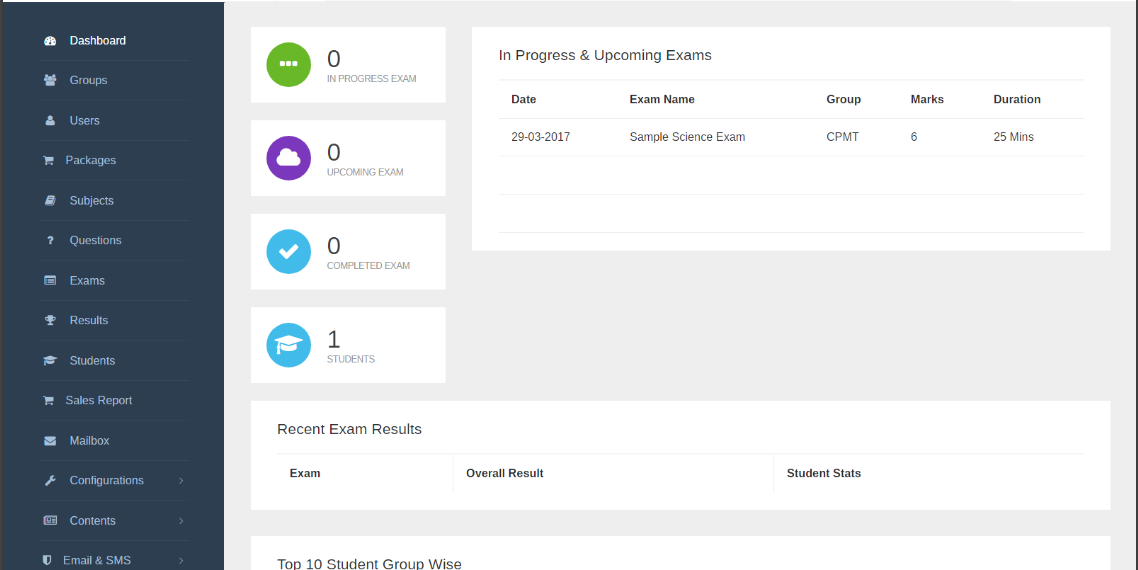This screenshot has width=1138, height=570.
Task: Click the Duration column header
Action: [x=1017, y=99]
